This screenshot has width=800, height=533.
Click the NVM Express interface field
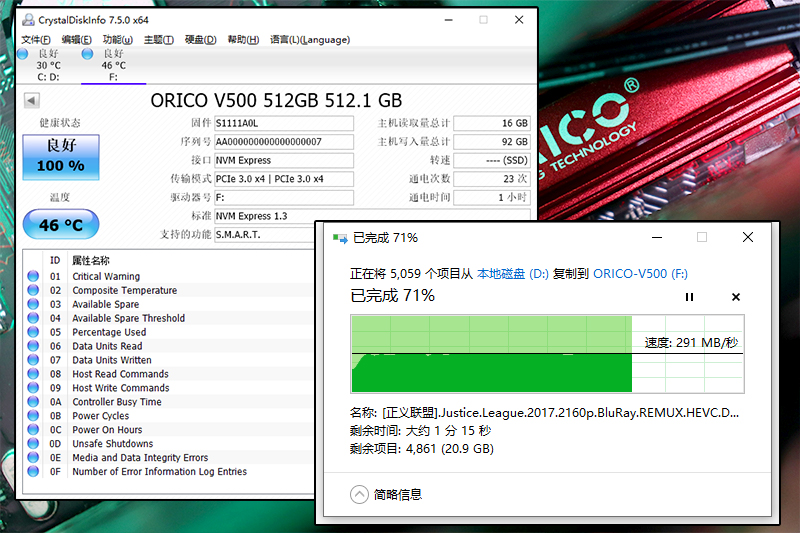click(x=284, y=161)
